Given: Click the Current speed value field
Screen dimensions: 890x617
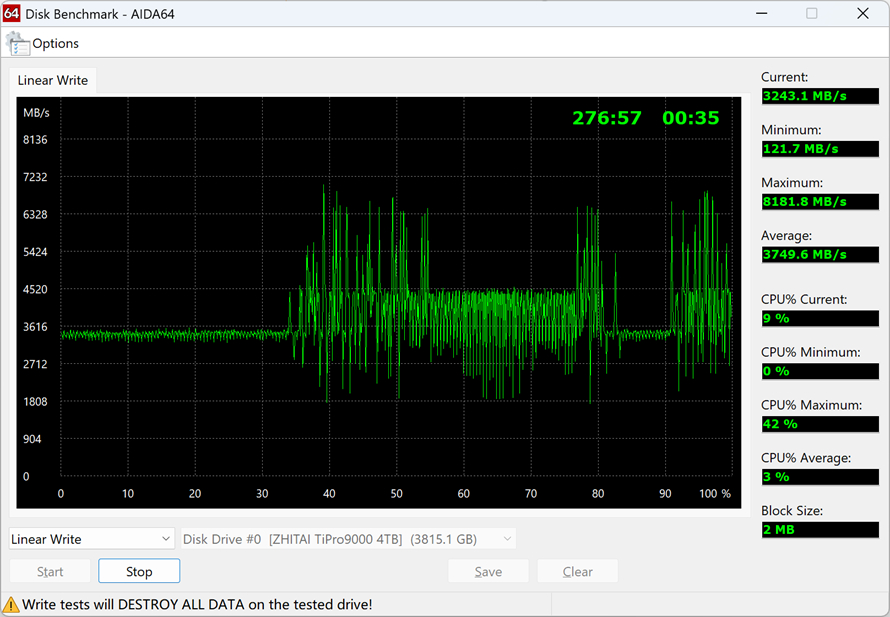Looking at the screenshot, I should point(820,96).
